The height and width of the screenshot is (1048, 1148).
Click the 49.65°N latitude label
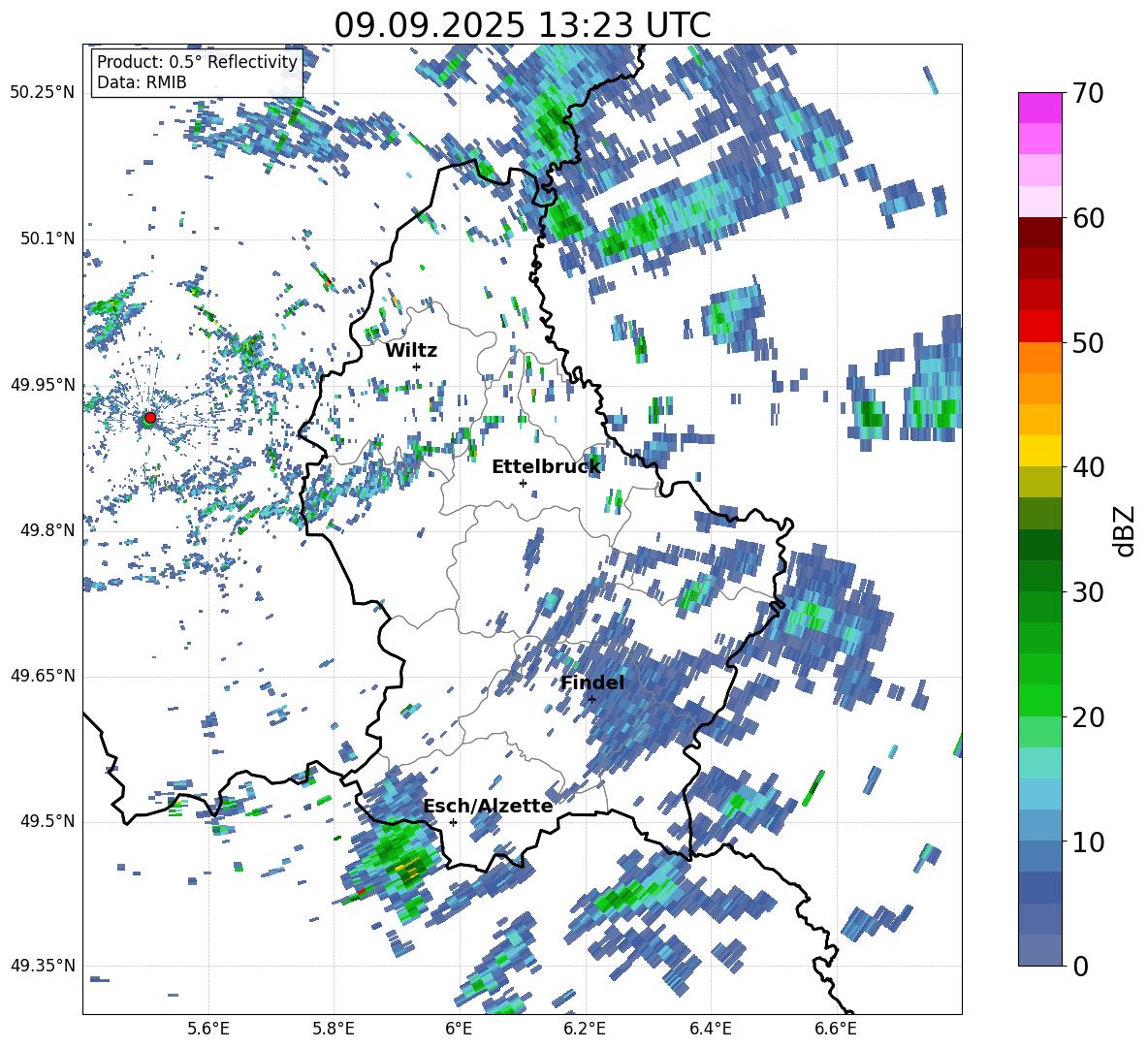point(43,676)
